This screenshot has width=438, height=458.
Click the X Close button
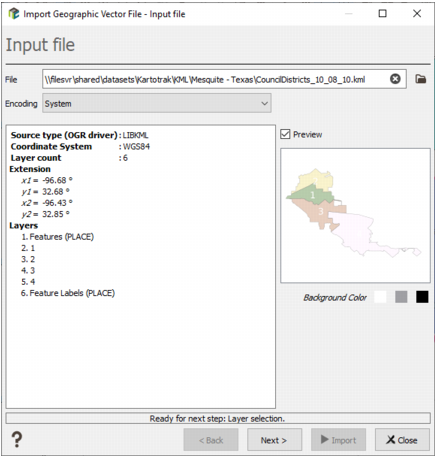pyautogui.click(x=402, y=440)
